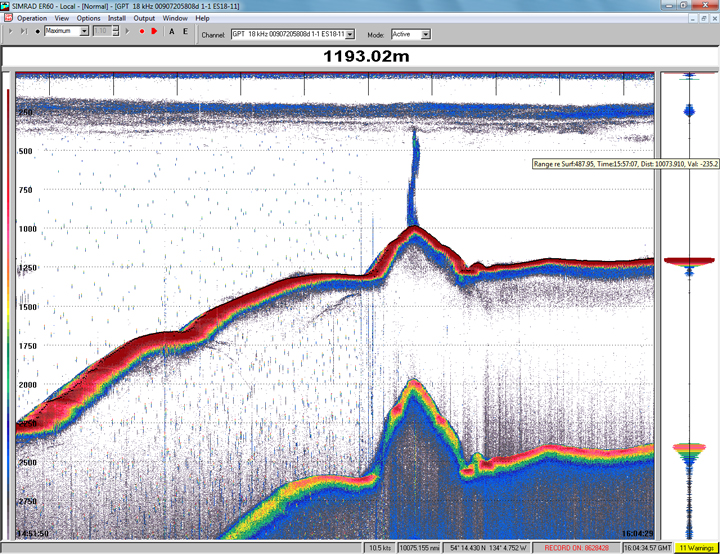Click the red circle record icon
Screen dimensions: 720x554
pyautogui.click(x=142, y=32)
